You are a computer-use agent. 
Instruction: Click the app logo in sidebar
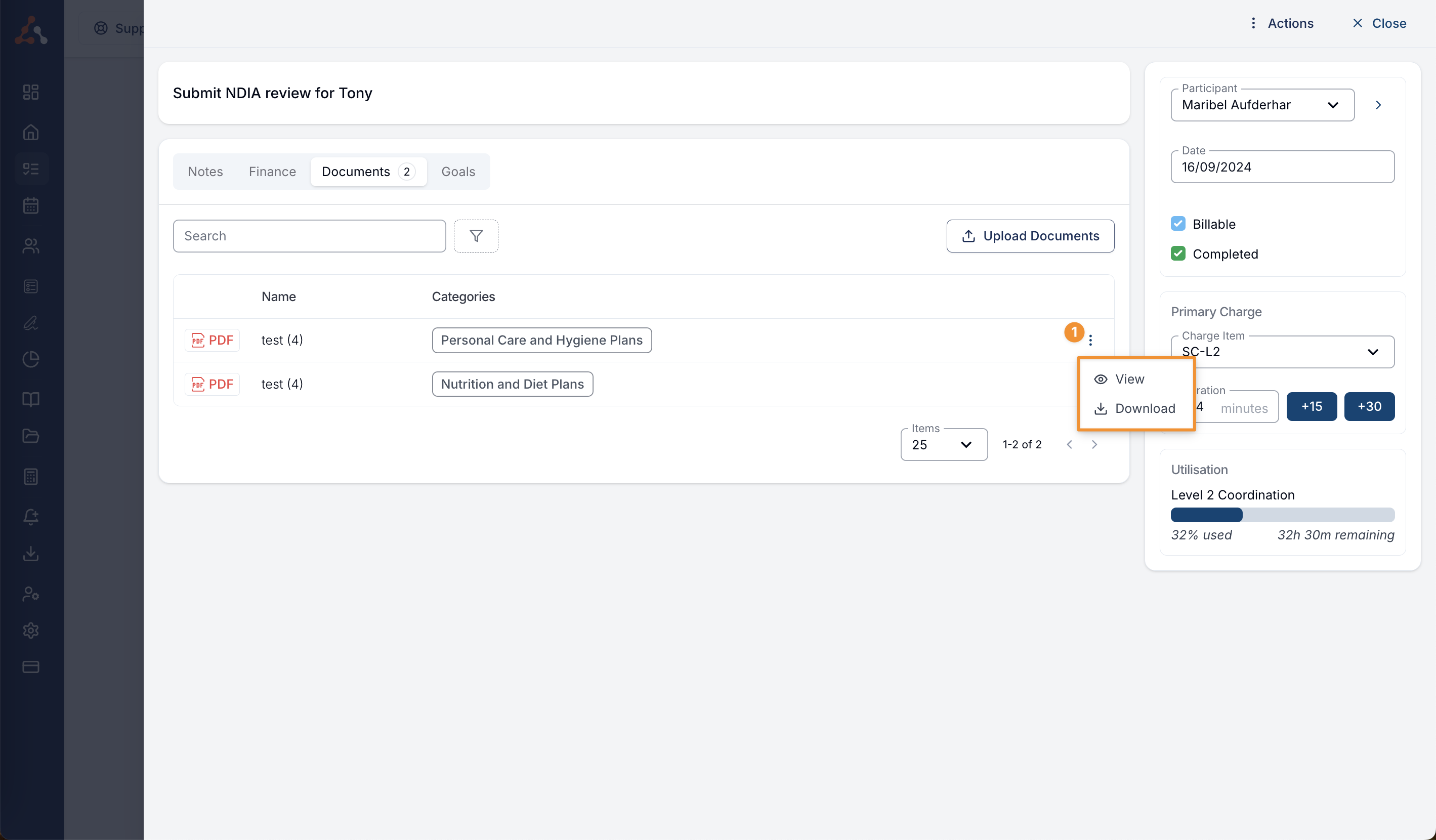[x=31, y=30]
